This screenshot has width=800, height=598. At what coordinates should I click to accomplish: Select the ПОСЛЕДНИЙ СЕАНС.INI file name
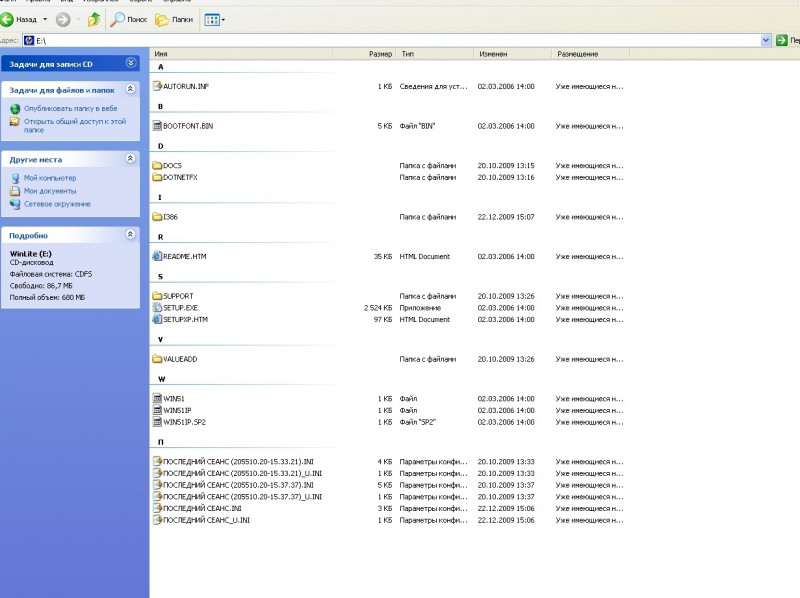(202, 509)
